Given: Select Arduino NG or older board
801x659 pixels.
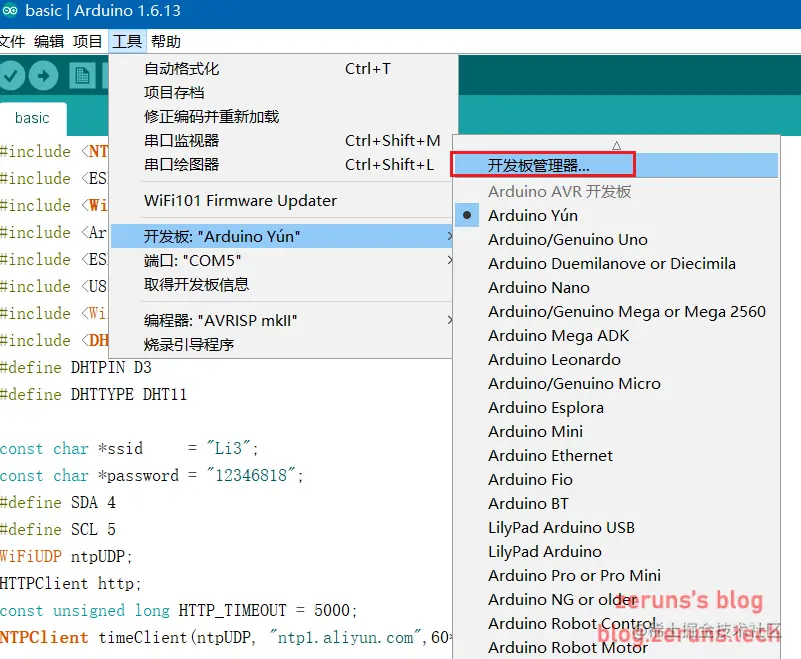Looking at the screenshot, I should tap(616, 600).
